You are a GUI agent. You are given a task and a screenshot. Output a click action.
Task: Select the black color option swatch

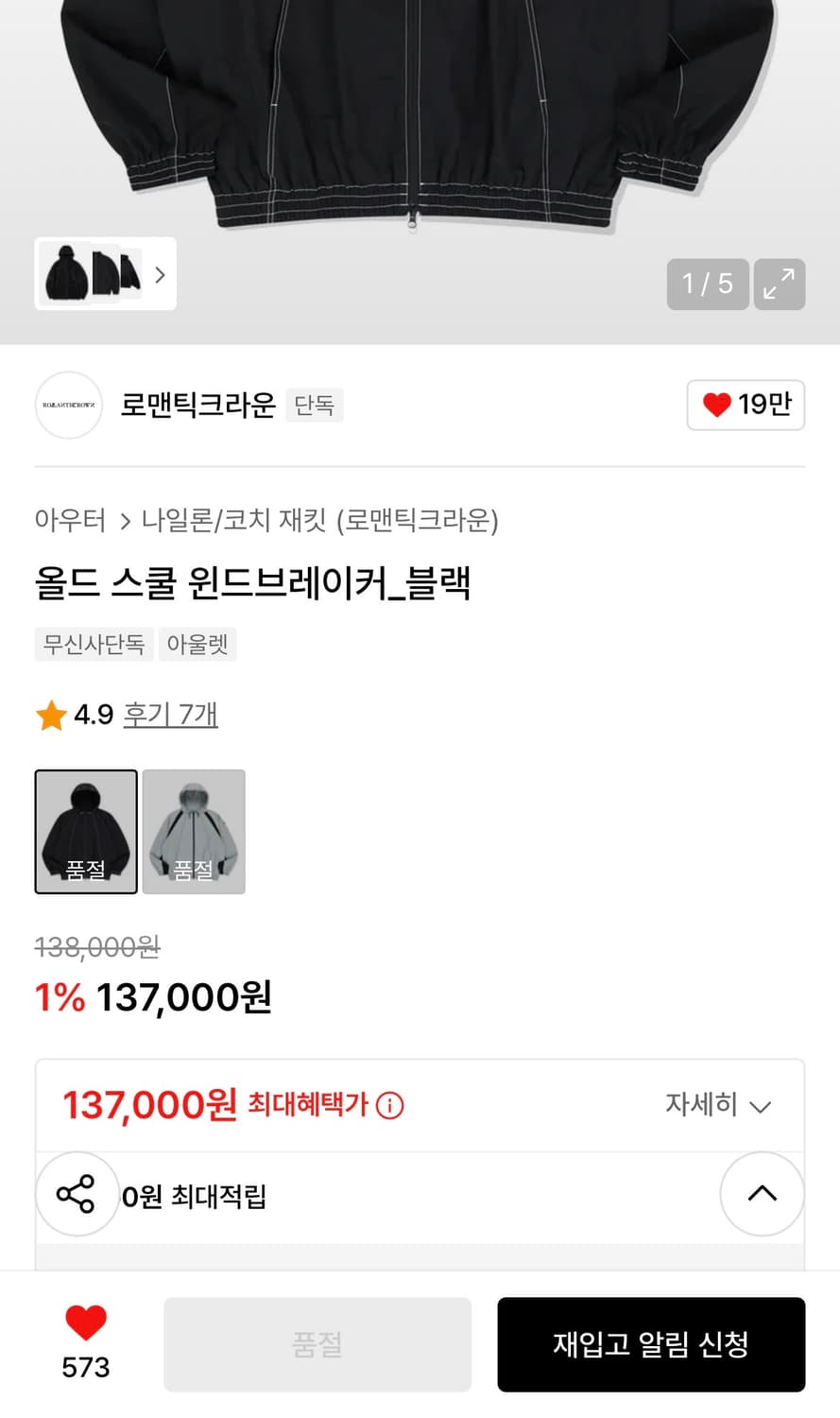tap(86, 831)
